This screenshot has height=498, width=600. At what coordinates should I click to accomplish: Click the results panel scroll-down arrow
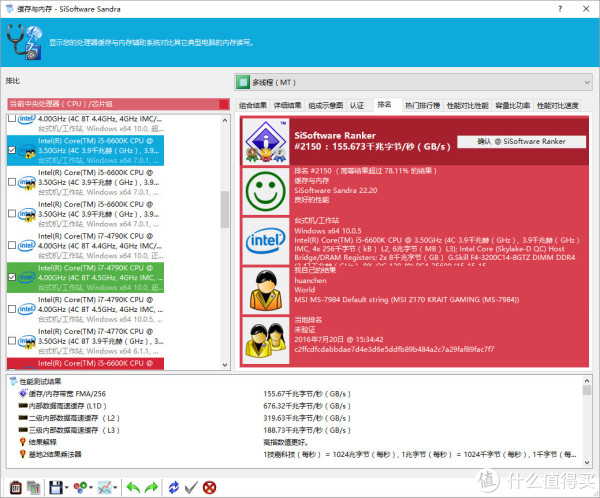[x=587, y=462]
